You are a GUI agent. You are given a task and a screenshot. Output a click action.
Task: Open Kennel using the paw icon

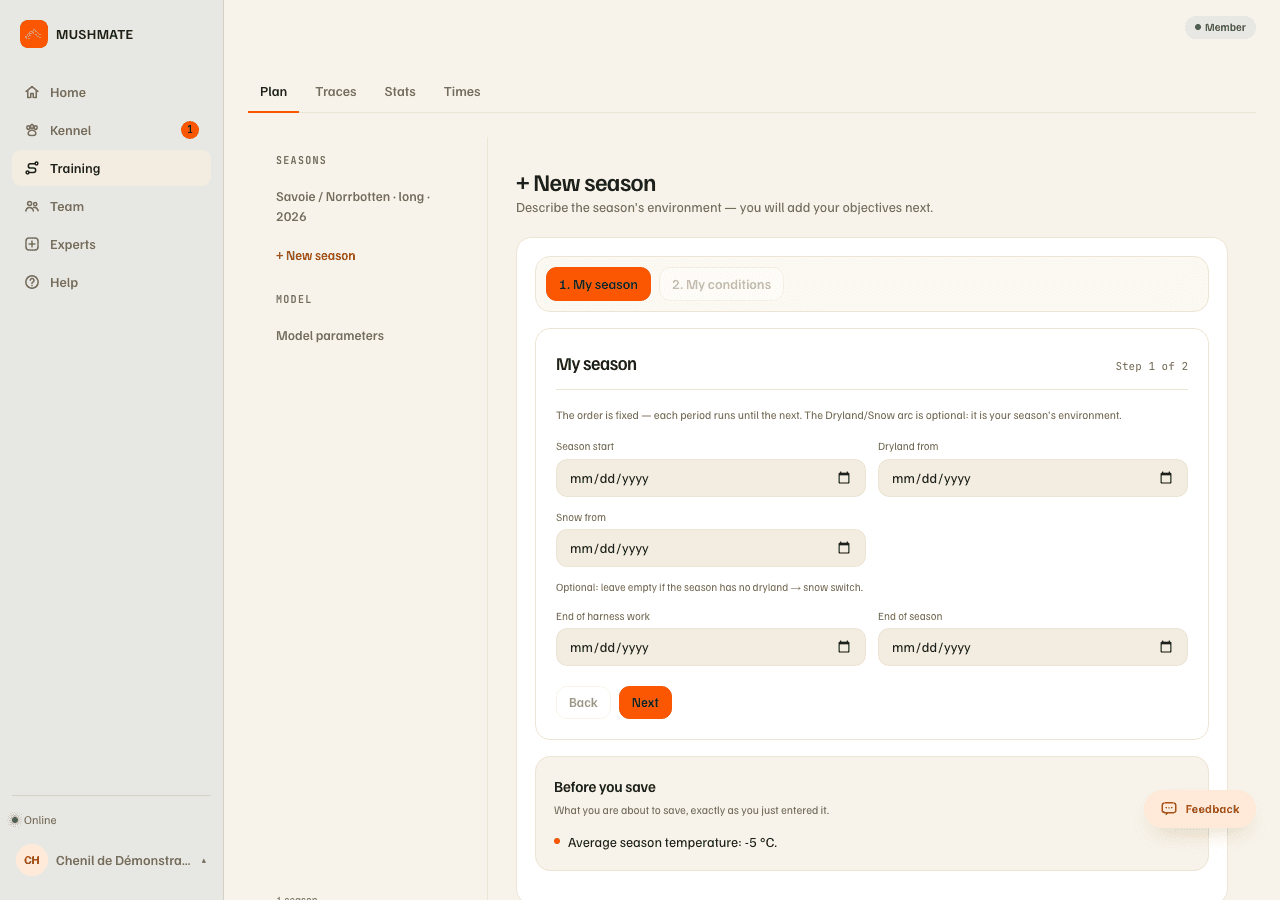[x=32, y=130]
